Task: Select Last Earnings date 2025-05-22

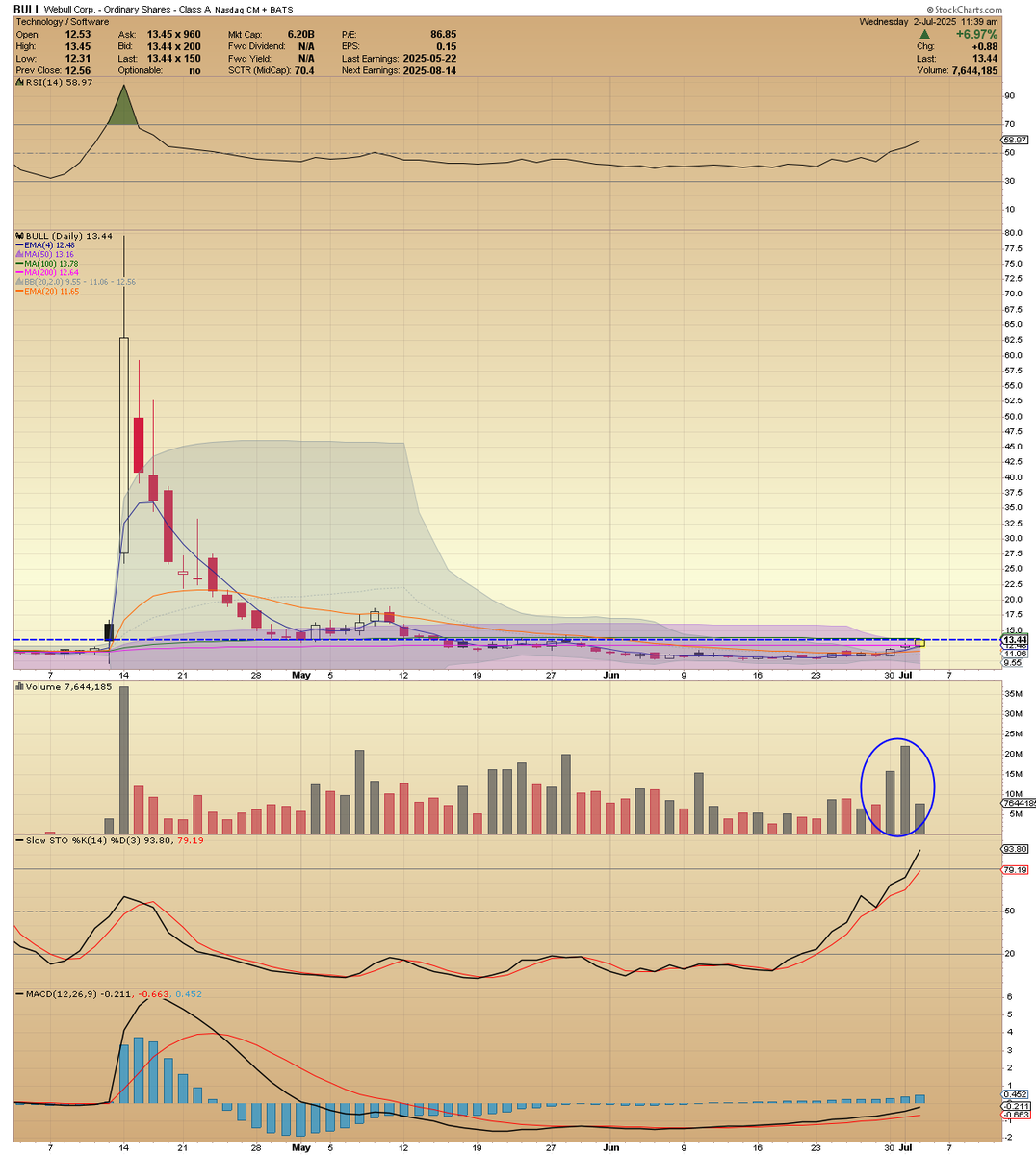Action: pos(431,59)
